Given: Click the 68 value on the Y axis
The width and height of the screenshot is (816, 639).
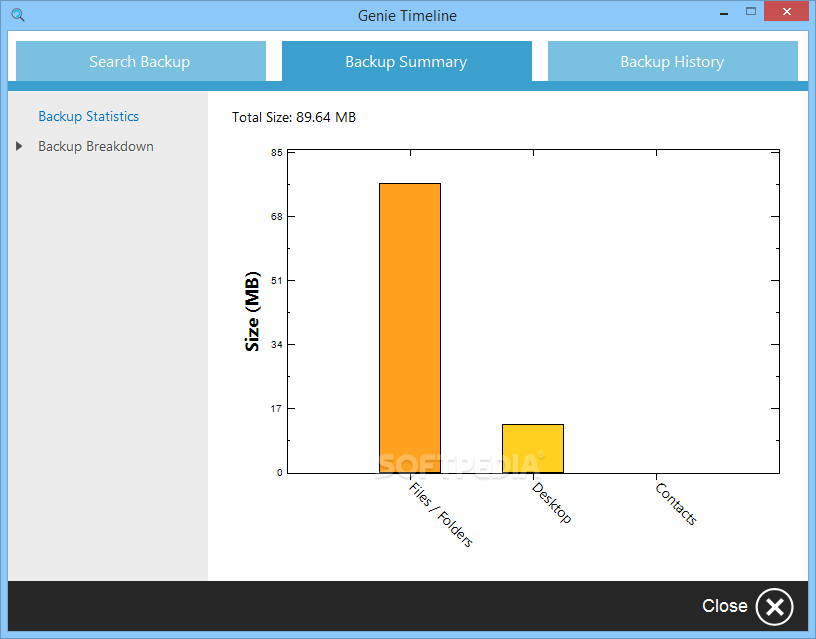Looking at the screenshot, I should 277,216.
